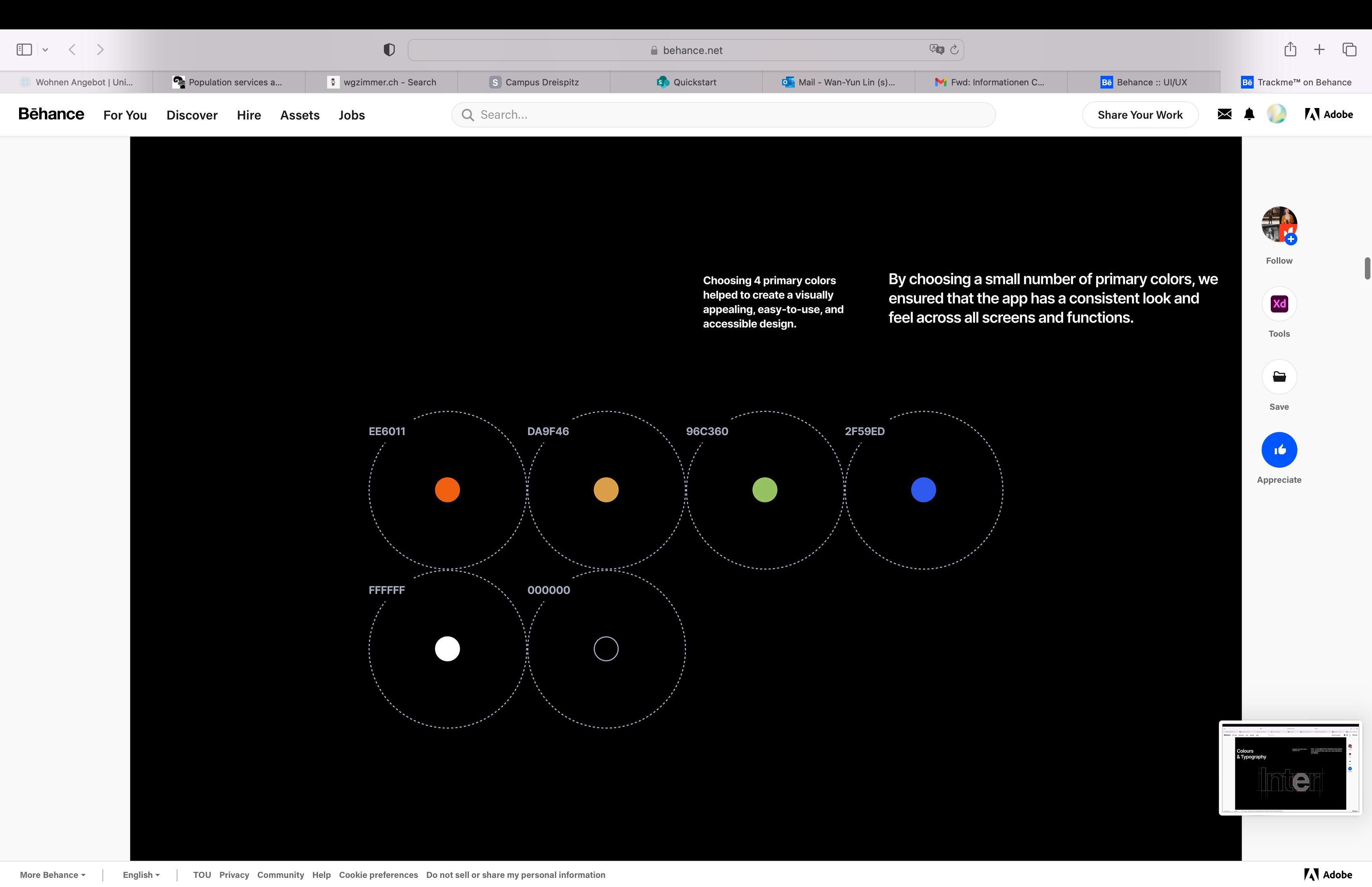Click the privacy shield icon
The image size is (1372, 887).
[x=389, y=50]
